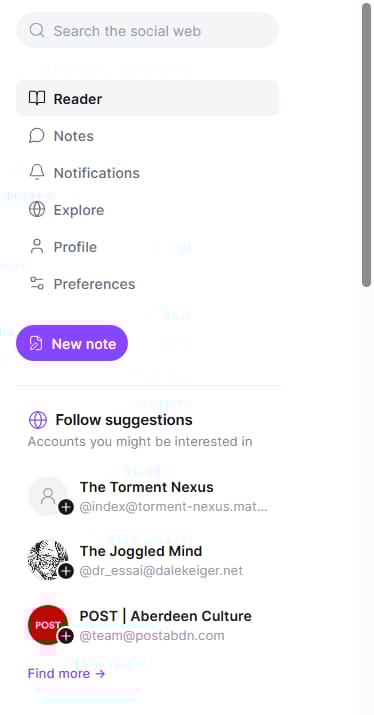Click the Explore globe icon
Viewport: 374px width, 715px height.
tap(37, 209)
